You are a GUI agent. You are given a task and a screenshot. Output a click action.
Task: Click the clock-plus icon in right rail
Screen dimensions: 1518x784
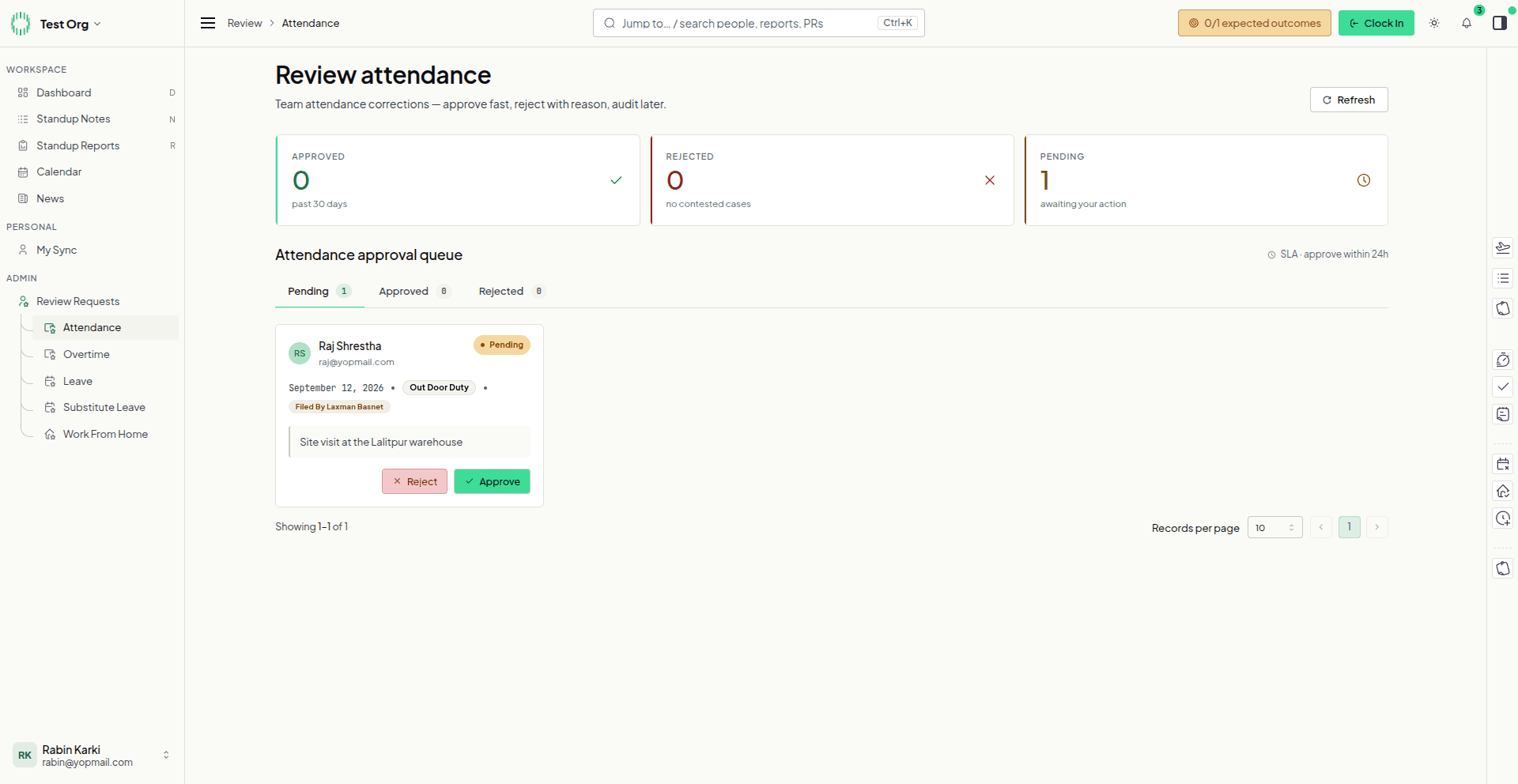[x=1503, y=518]
